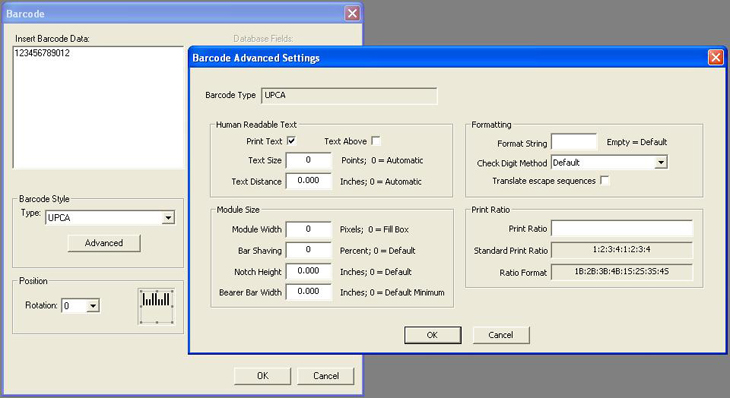Viewport: 730px width, 398px height.
Task: Close the Barcode window
Action: coord(352,13)
